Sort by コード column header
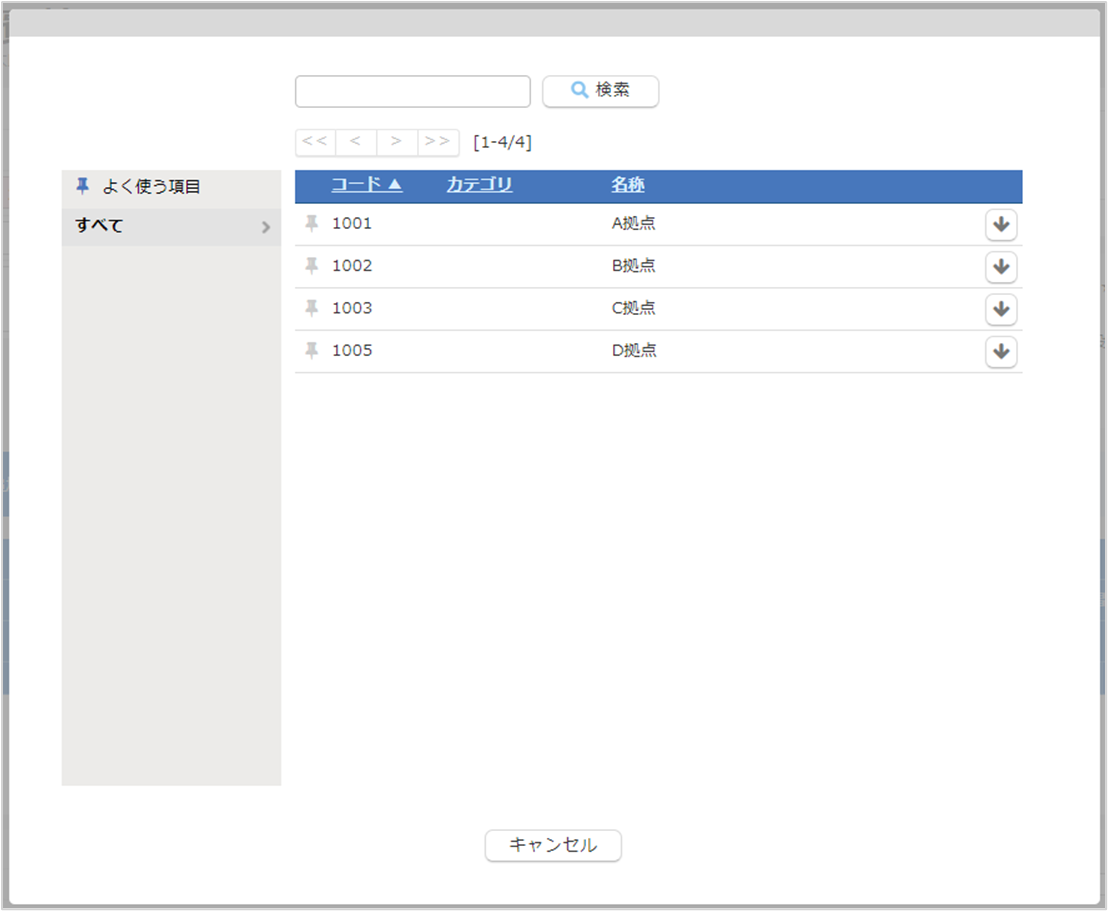Screen dimensions: 1108x911 point(366,185)
